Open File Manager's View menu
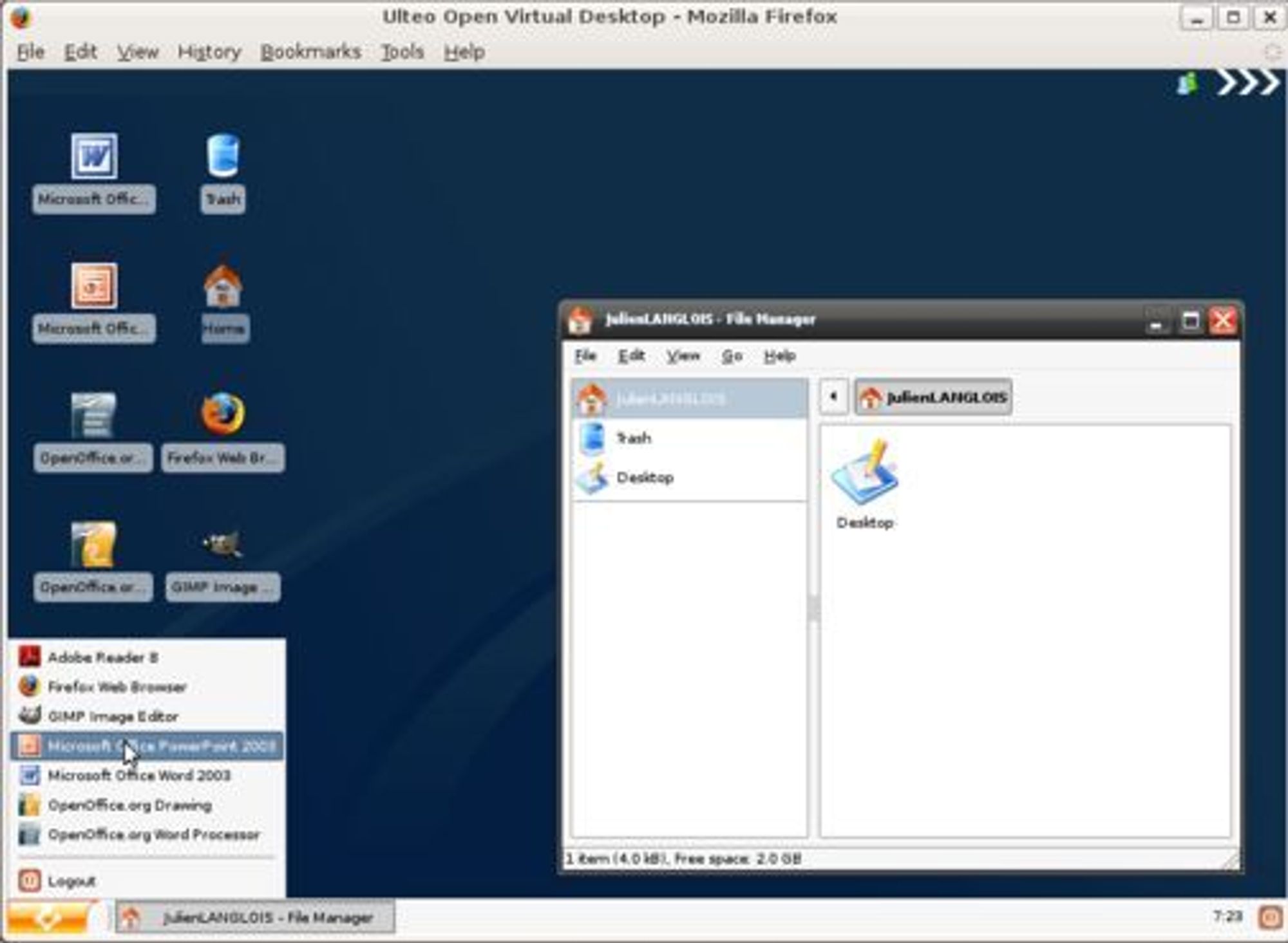 point(683,355)
